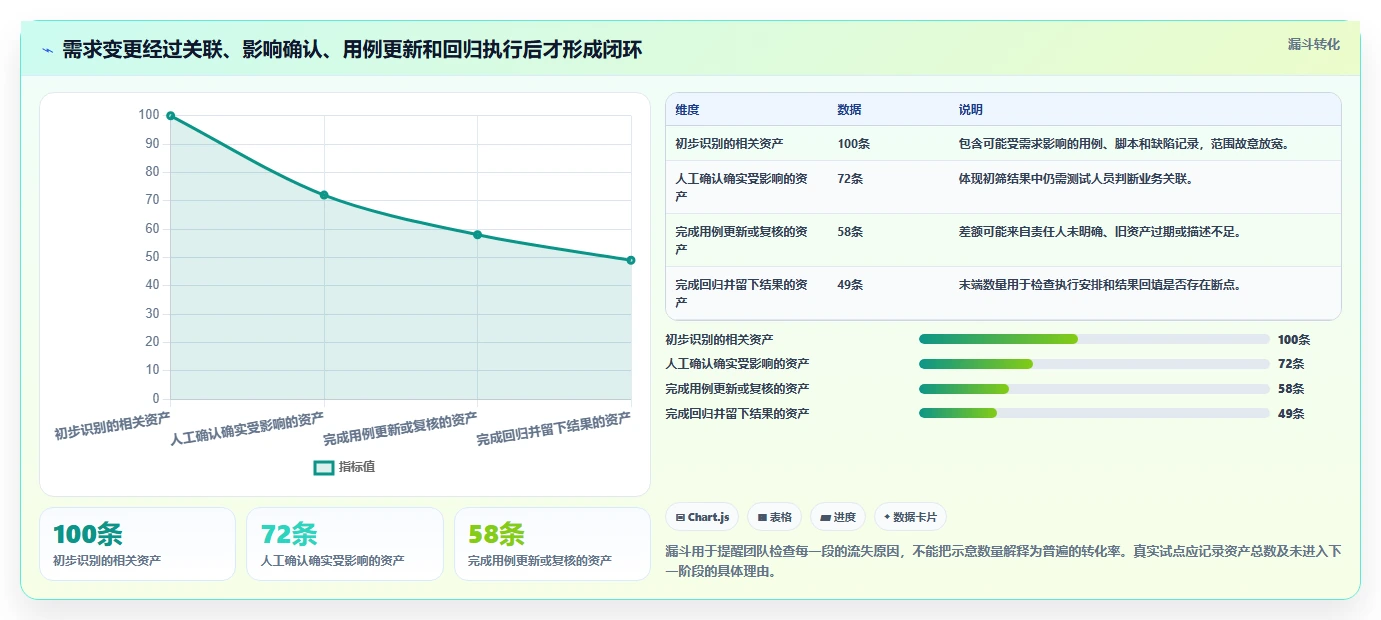Click the chart data point at value 100
The height and width of the screenshot is (620, 1381).
click(171, 116)
